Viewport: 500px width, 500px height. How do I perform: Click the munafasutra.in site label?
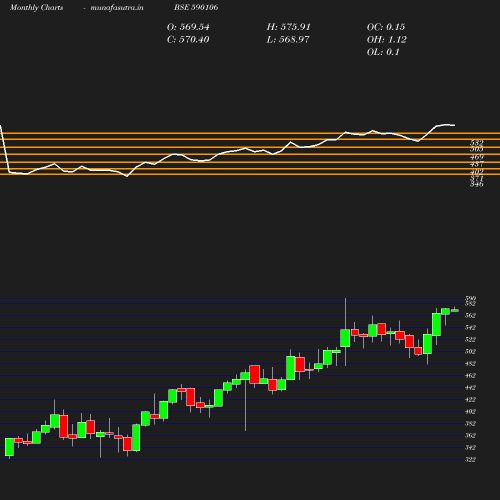pyautogui.click(x=117, y=7)
